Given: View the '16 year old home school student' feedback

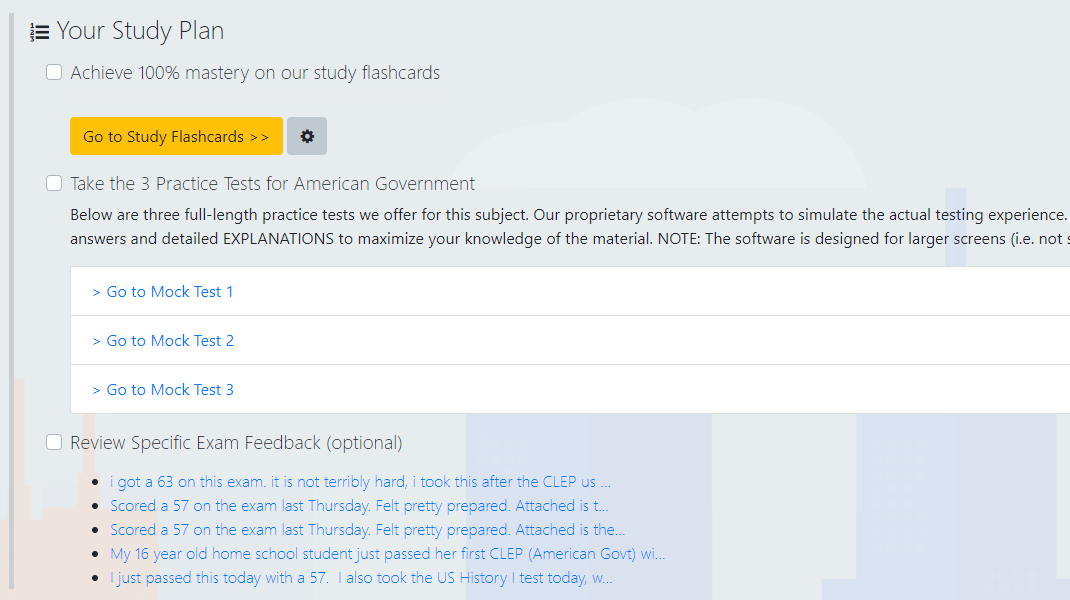Looking at the screenshot, I should pos(387,554).
